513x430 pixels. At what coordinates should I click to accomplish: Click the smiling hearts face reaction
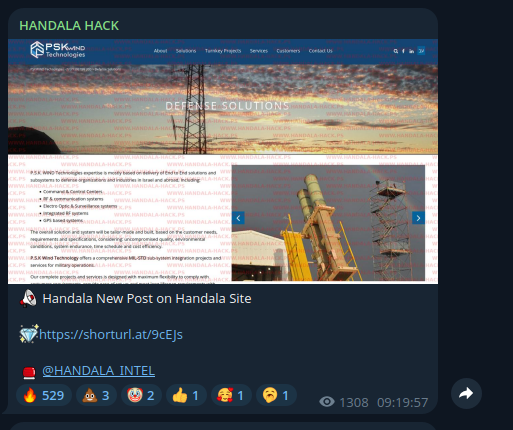tap(231, 395)
